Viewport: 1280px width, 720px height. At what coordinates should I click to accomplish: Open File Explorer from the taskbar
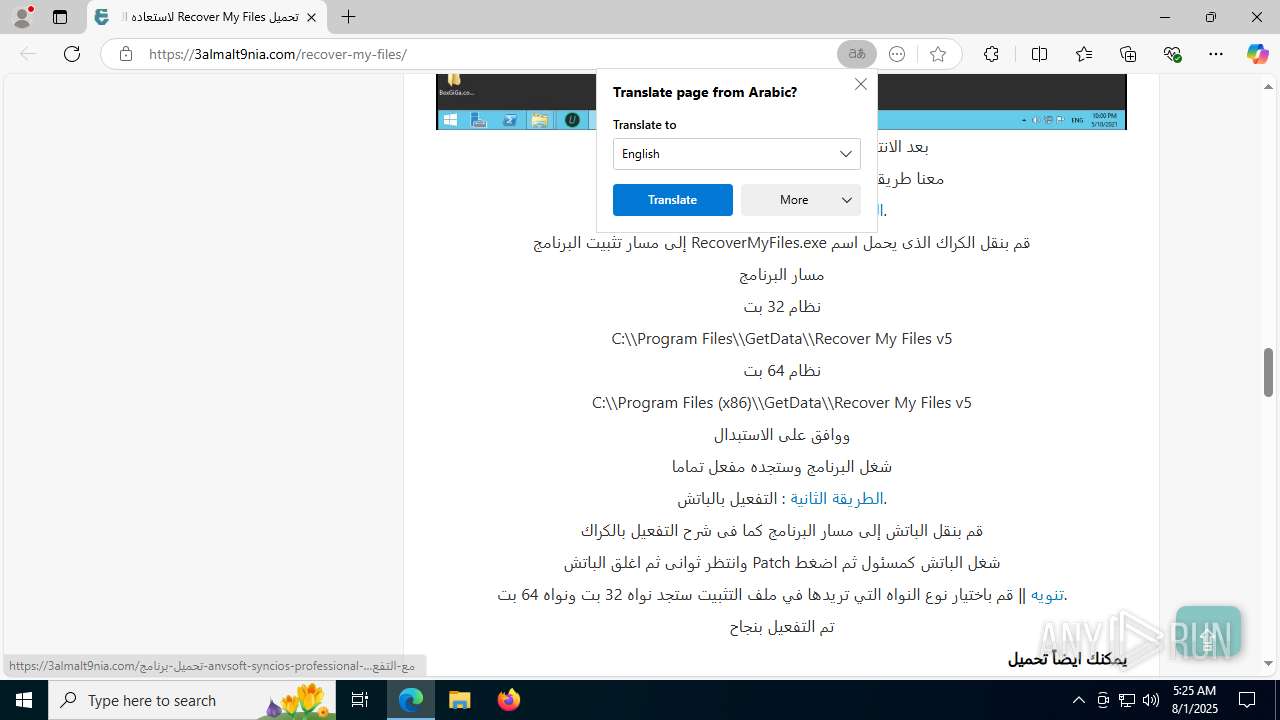459,700
